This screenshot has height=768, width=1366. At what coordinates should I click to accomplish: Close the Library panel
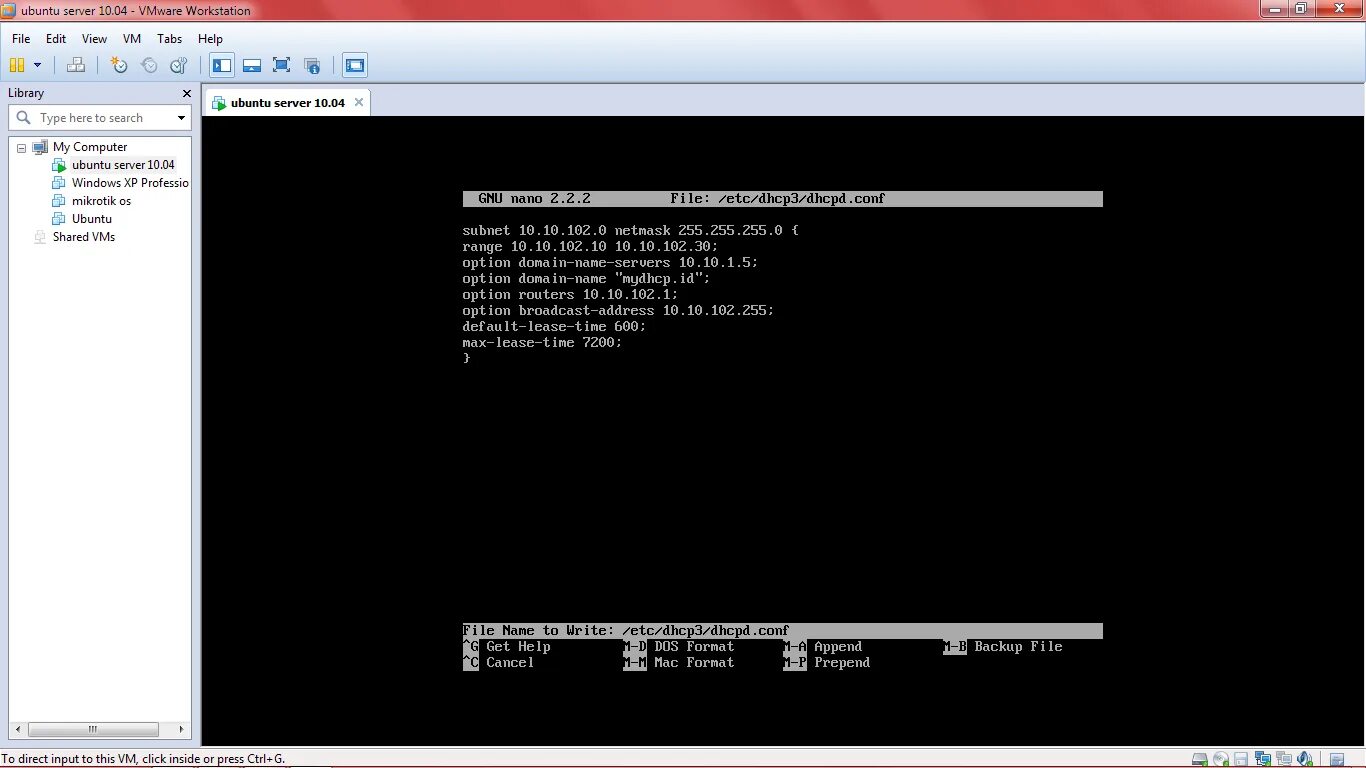pos(186,93)
